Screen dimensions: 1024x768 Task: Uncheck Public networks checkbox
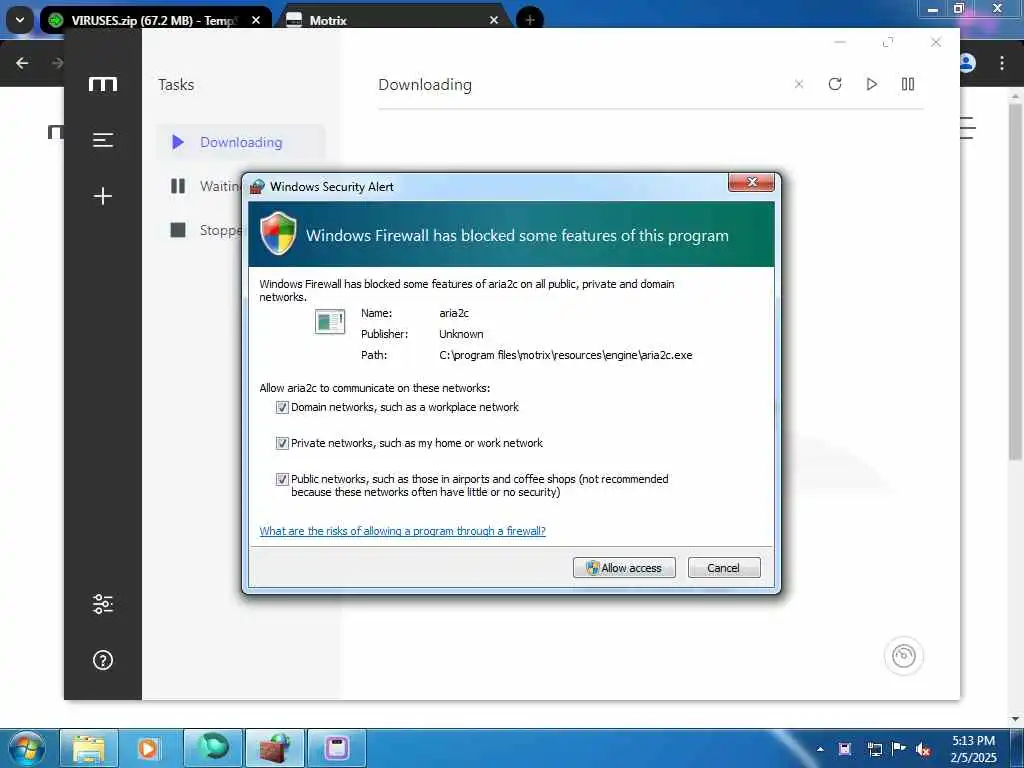coord(282,479)
